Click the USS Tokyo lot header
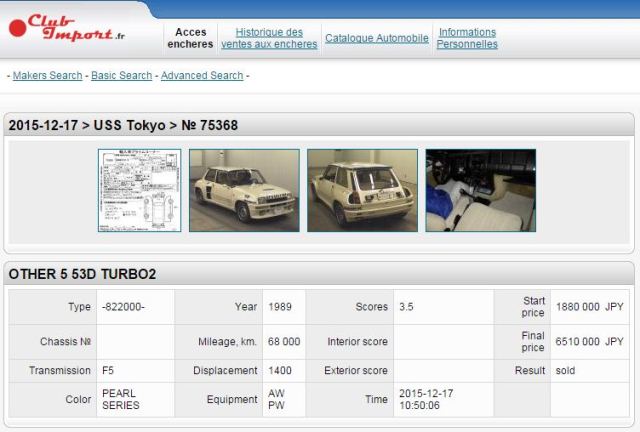Screen dimensions: 640x432 coord(123,125)
